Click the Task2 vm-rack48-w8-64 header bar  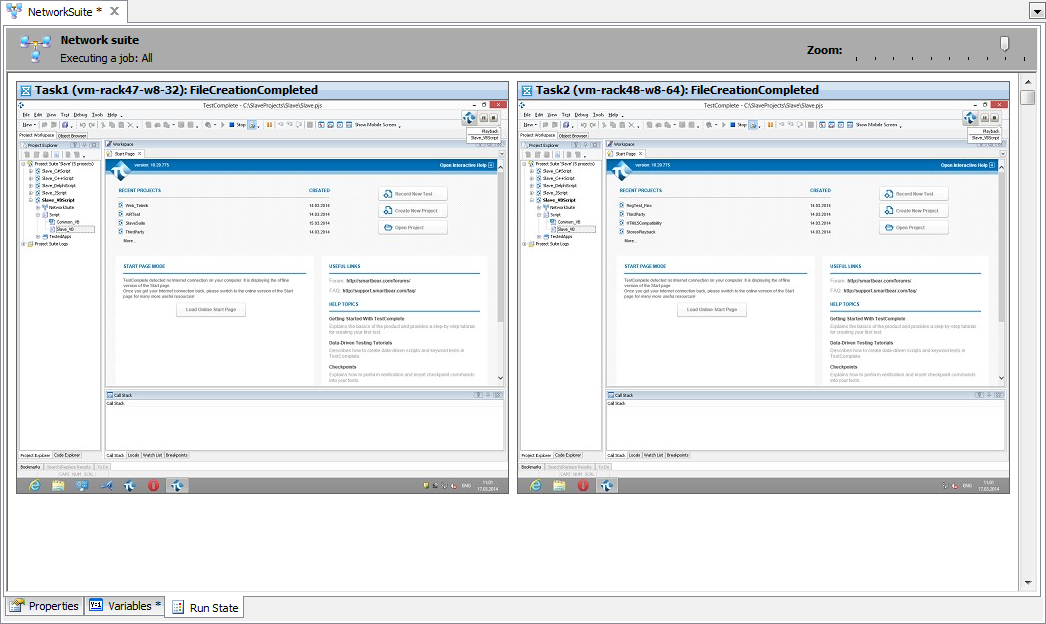tap(763, 90)
